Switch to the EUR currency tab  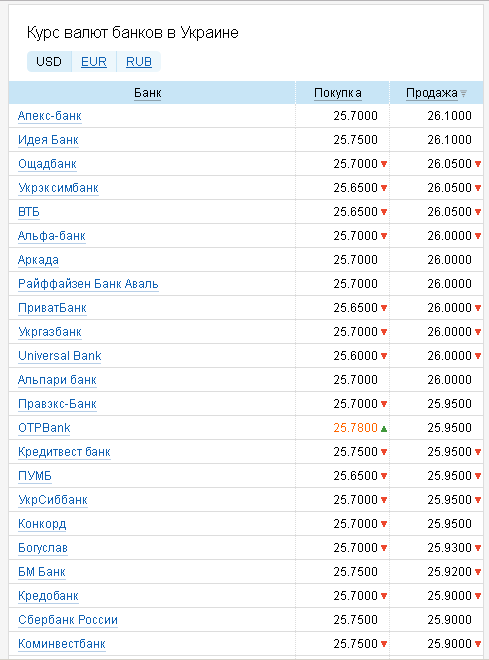pos(94,62)
